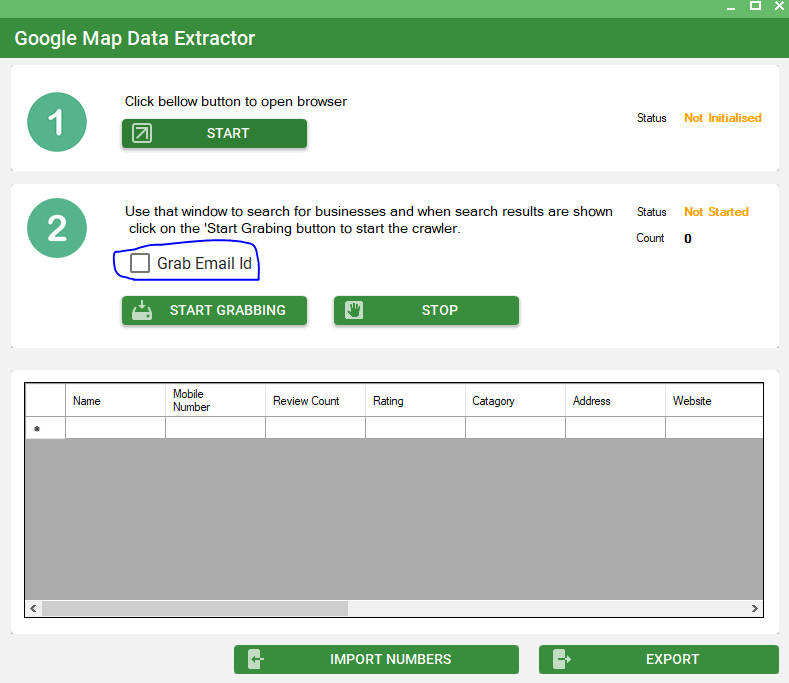Click the Address column header
This screenshot has width=789, height=683.
[615, 401]
